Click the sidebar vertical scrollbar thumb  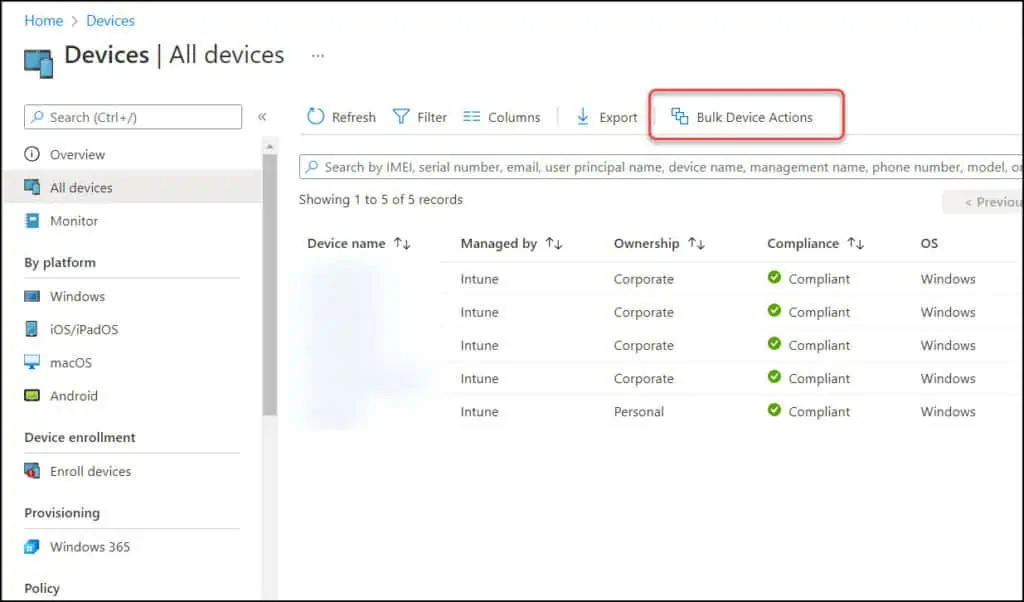[x=270, y=284]
